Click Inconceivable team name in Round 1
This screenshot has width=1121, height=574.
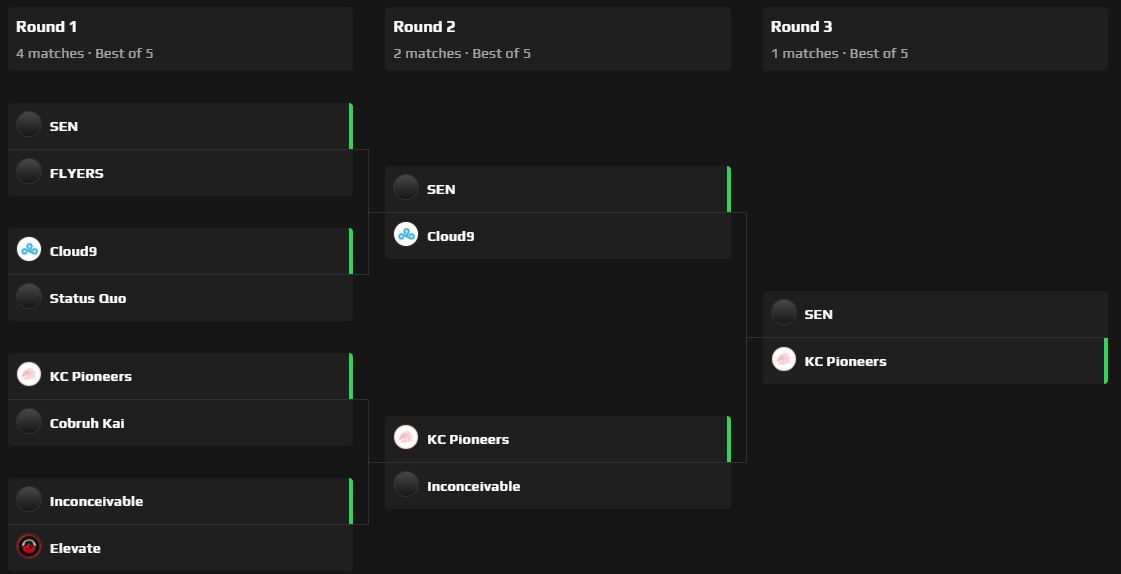pos(96,501)
